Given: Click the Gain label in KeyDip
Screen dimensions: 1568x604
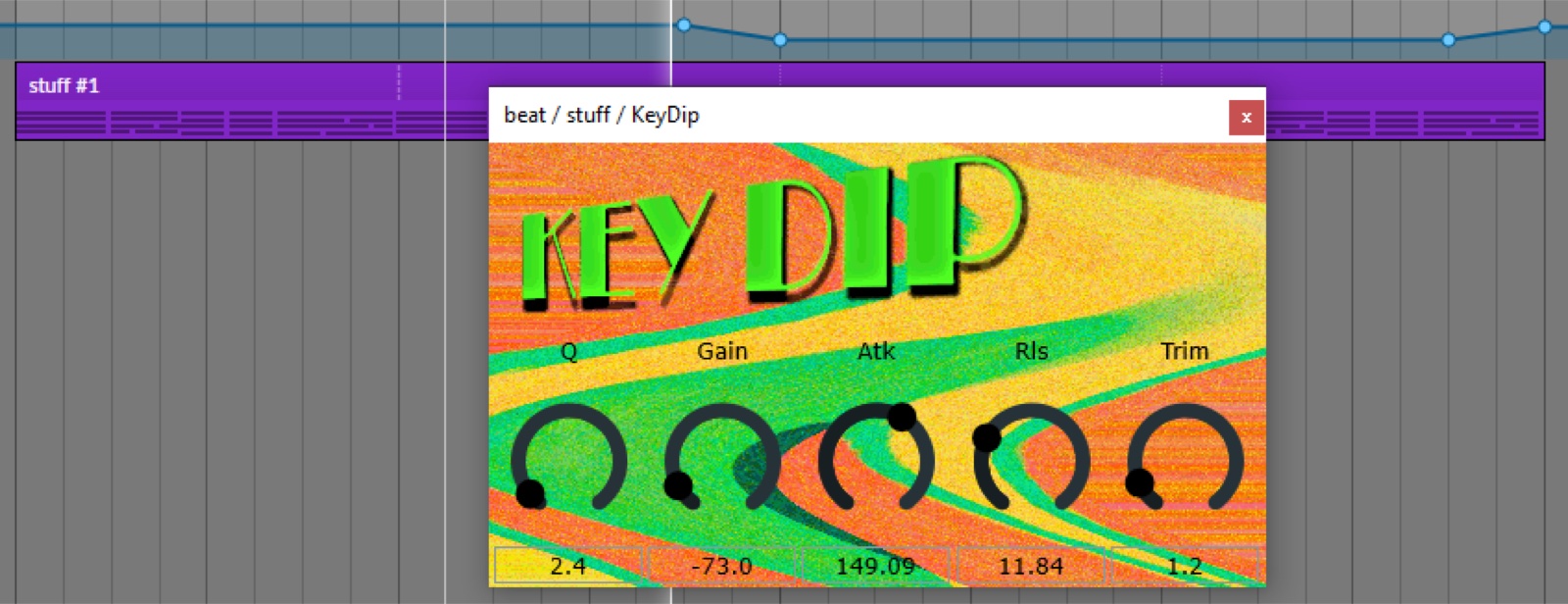Looking at the screenshot, I should (722, 351).
